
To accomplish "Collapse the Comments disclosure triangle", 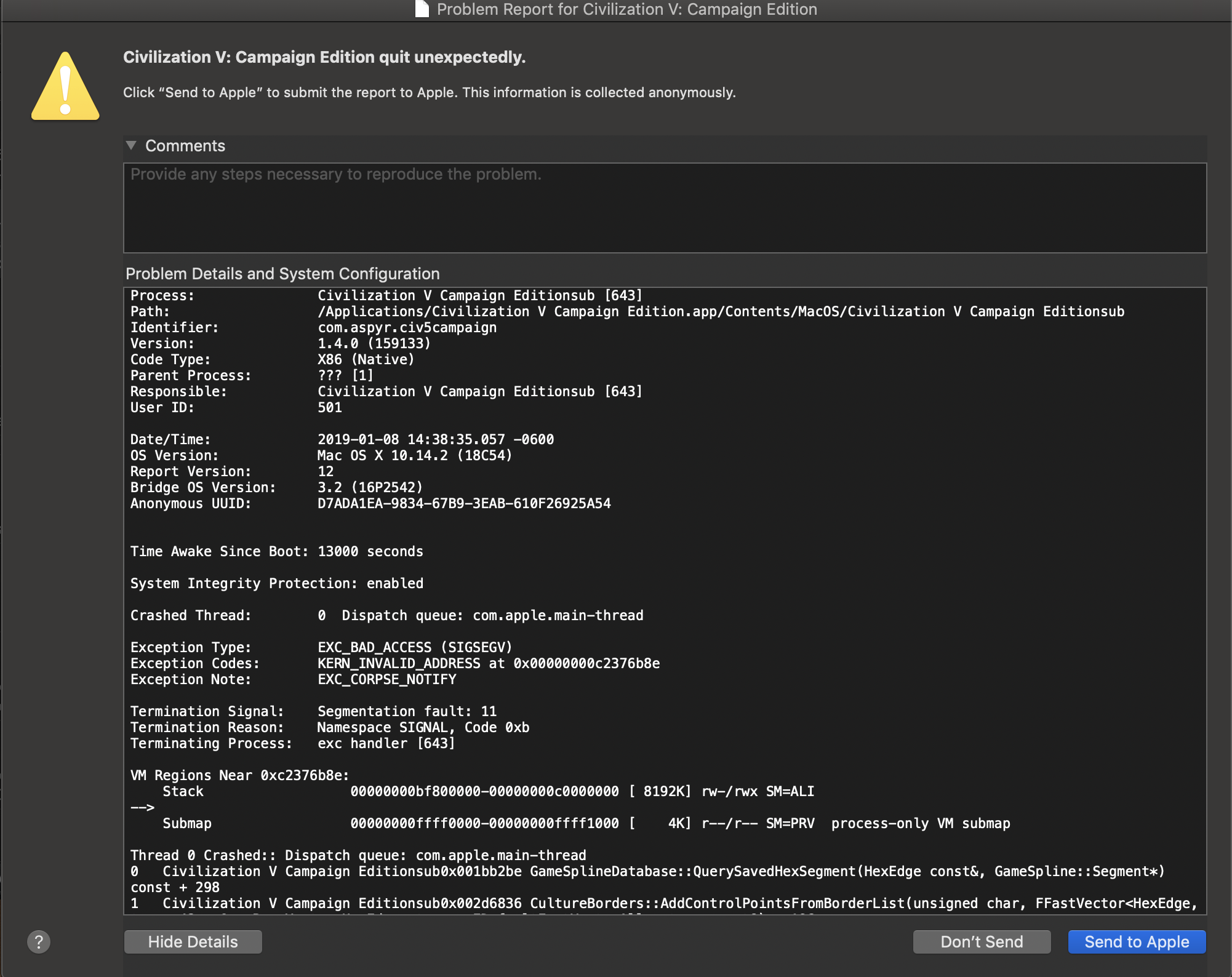I will (x=131, y=146).
